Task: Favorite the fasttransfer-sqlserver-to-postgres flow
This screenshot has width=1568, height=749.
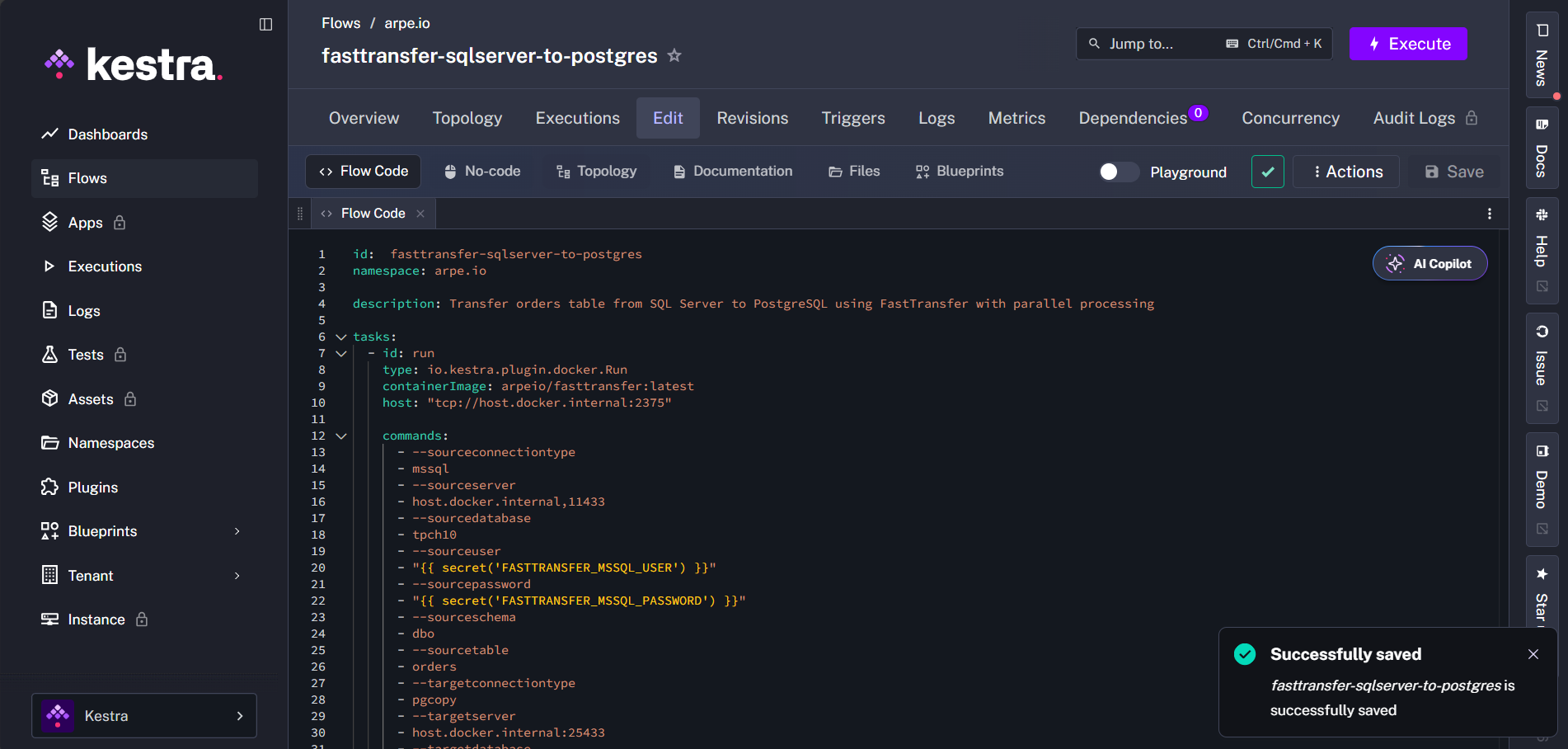Action: click(x=674, y=55)
